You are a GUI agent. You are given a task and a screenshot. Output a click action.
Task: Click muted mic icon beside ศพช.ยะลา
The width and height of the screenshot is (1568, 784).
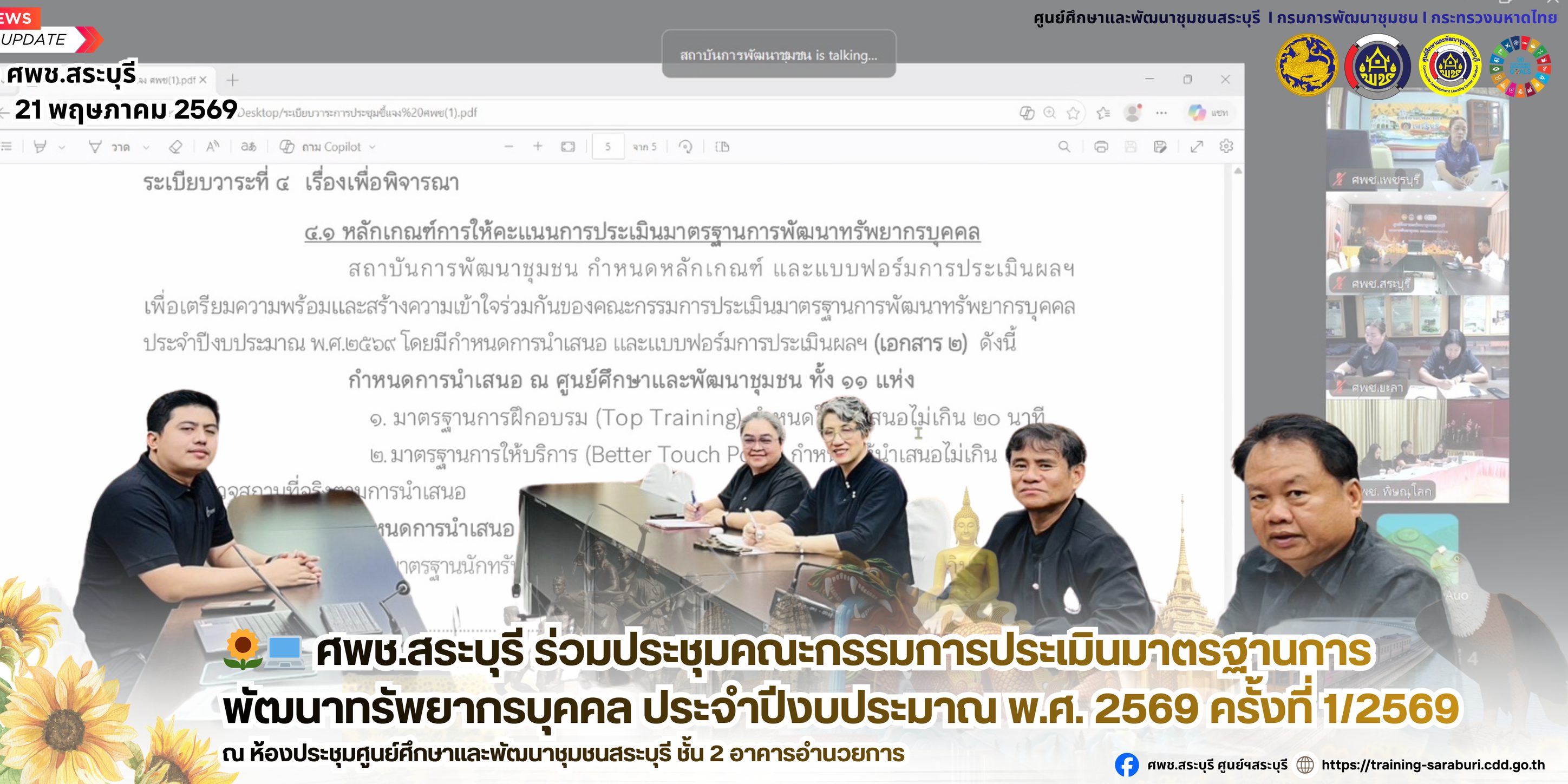1338,387
